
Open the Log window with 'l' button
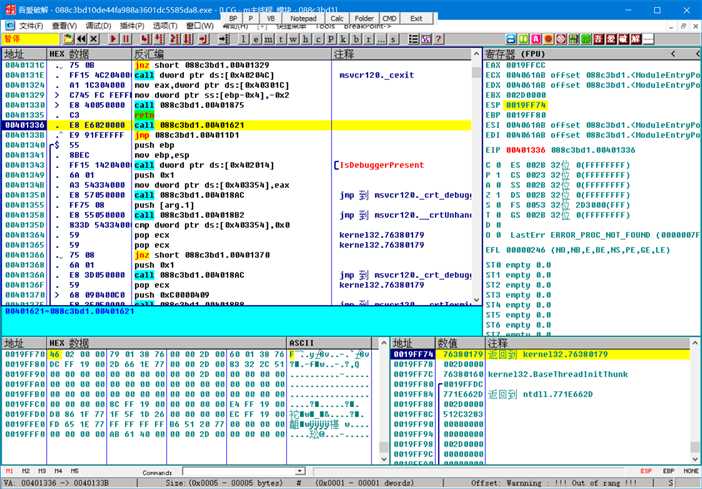pyautogui.click(x=243, y=39)
